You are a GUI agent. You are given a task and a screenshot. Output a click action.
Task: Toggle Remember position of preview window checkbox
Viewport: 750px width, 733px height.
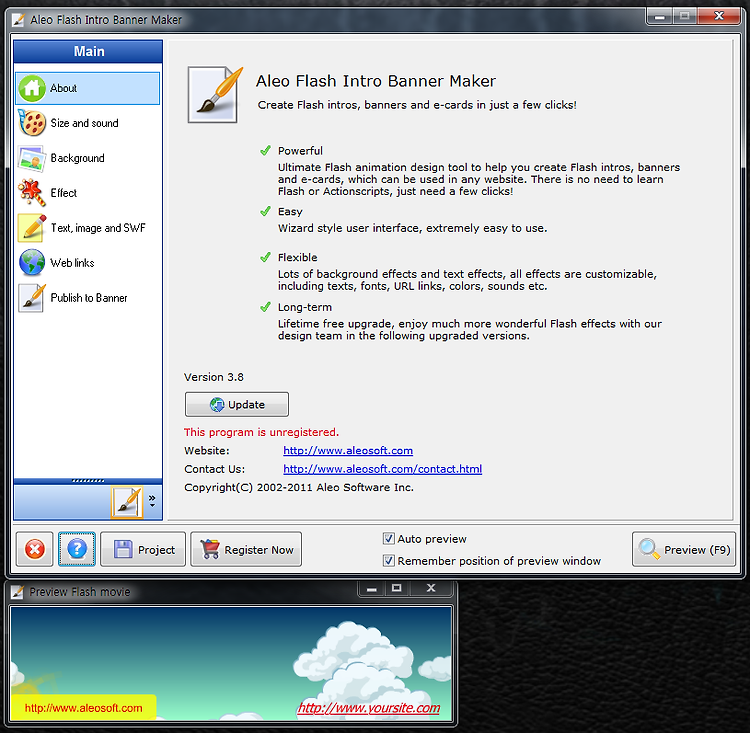pyautogui.click(x=388, y=560)
